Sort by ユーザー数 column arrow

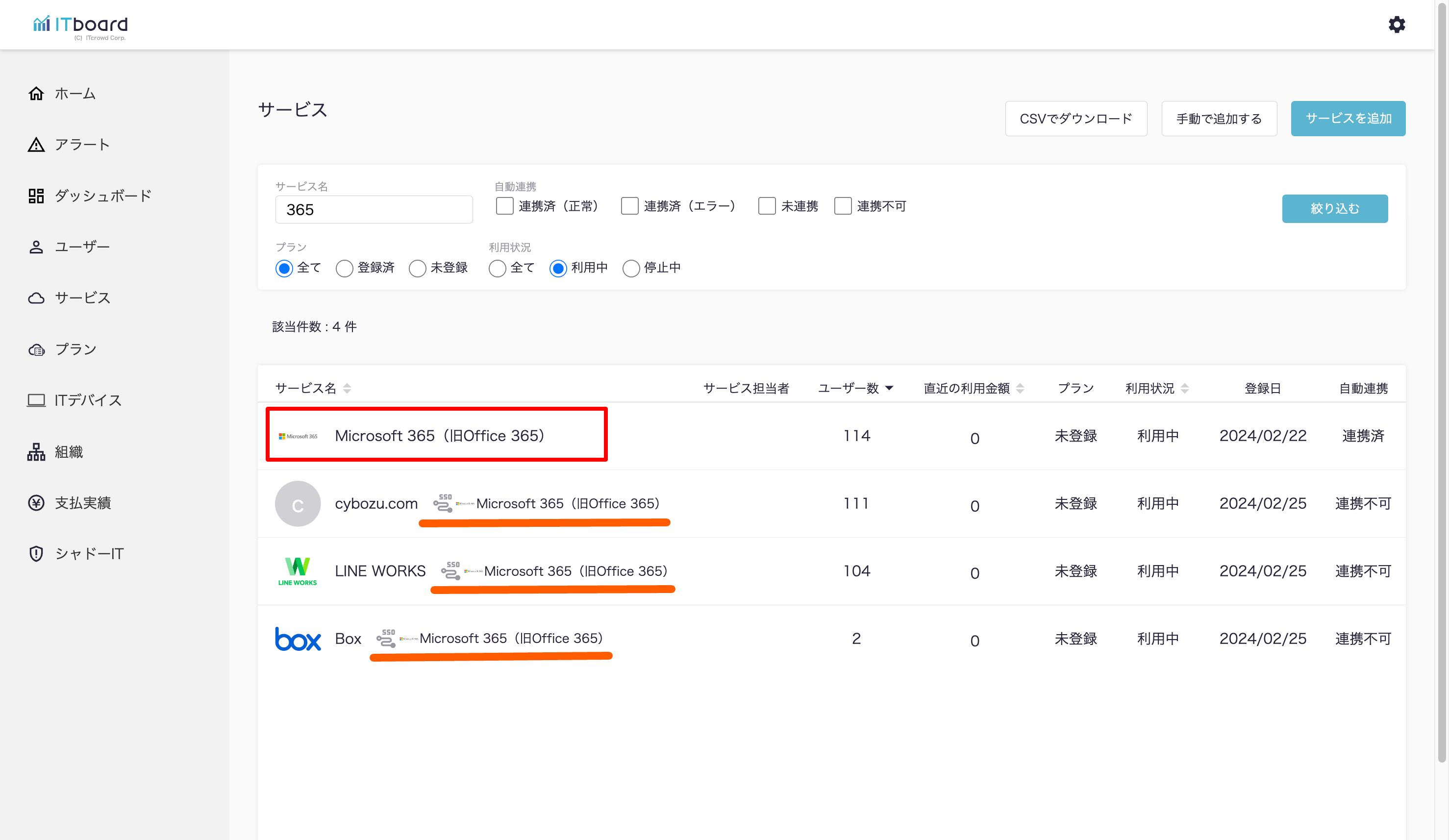[889, 388]
